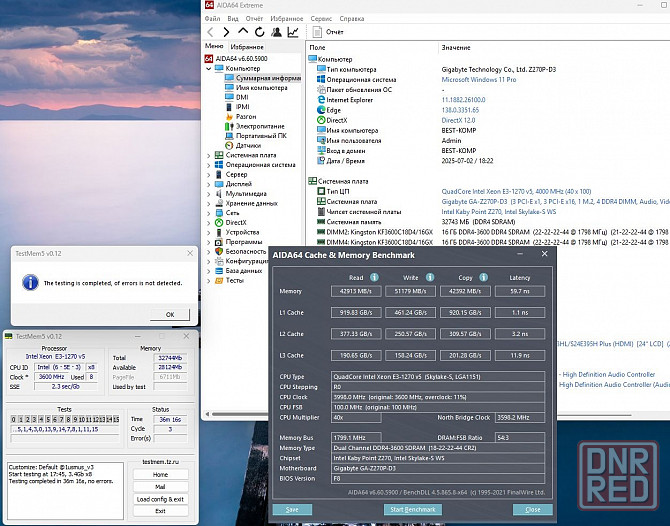This screenshot has height=526, width=670.
Task: Expand the Сервер tree node
Action: [209, 174]
